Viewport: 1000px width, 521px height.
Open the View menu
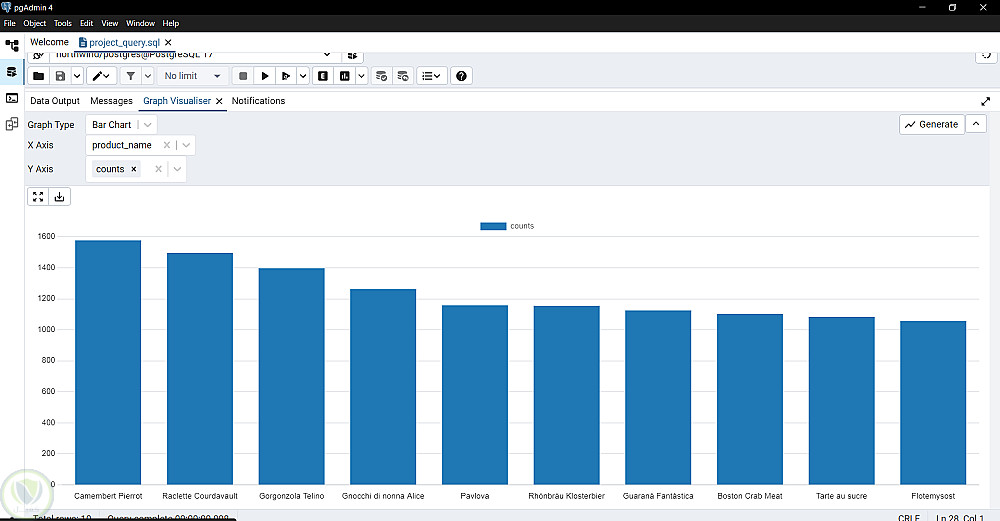coord(110,23)
